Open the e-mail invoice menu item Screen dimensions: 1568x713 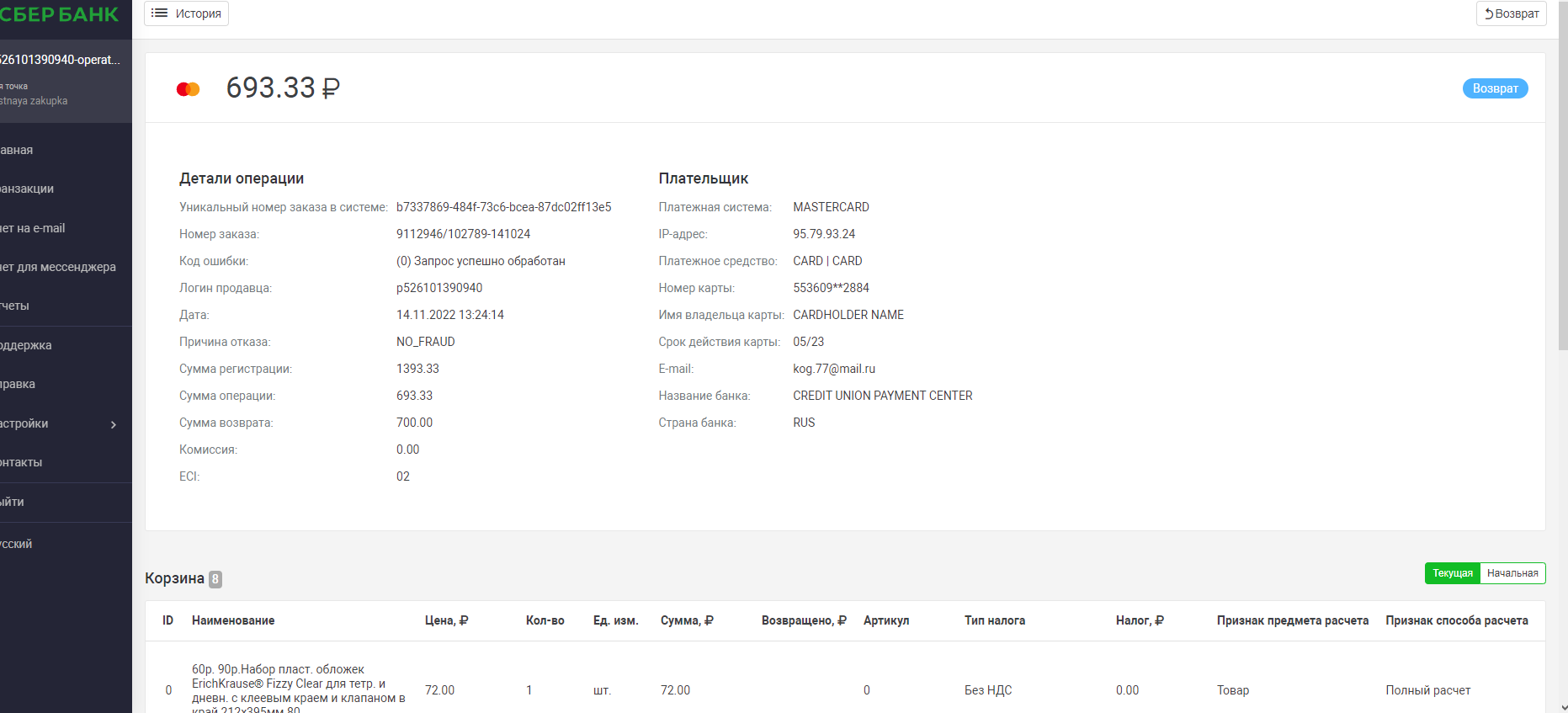pyautogui.click(x=33, y=228)
